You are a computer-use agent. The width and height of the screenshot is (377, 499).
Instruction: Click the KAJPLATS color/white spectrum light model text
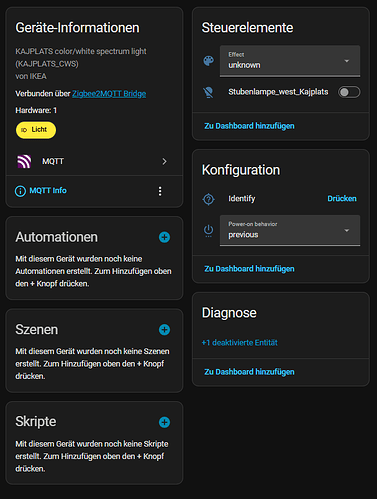[x=81, y=57]
